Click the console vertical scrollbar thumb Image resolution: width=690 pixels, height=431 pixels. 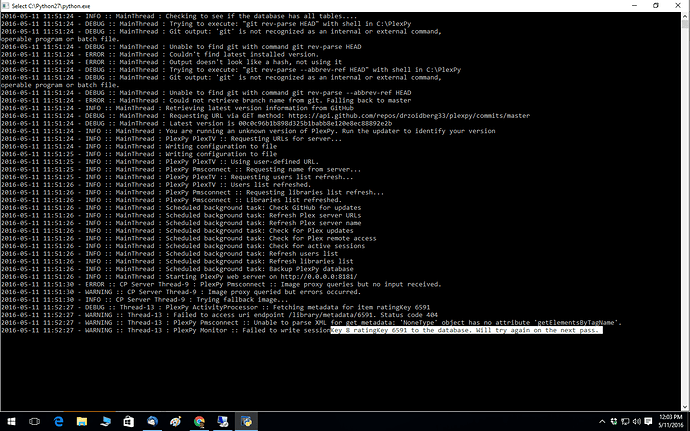coord(685,24)
